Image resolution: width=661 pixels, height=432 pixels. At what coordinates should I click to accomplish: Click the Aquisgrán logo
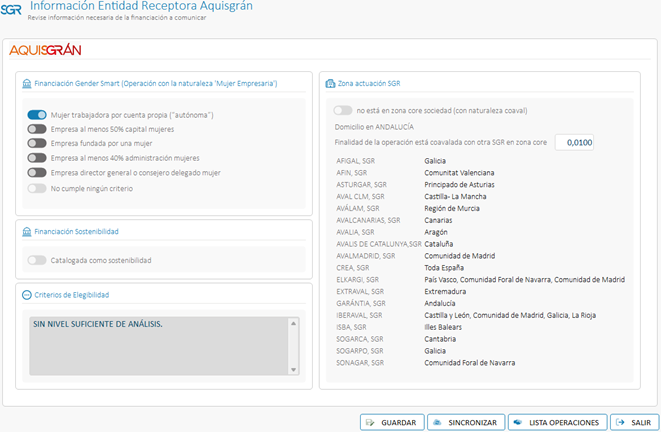click(45, 50)
